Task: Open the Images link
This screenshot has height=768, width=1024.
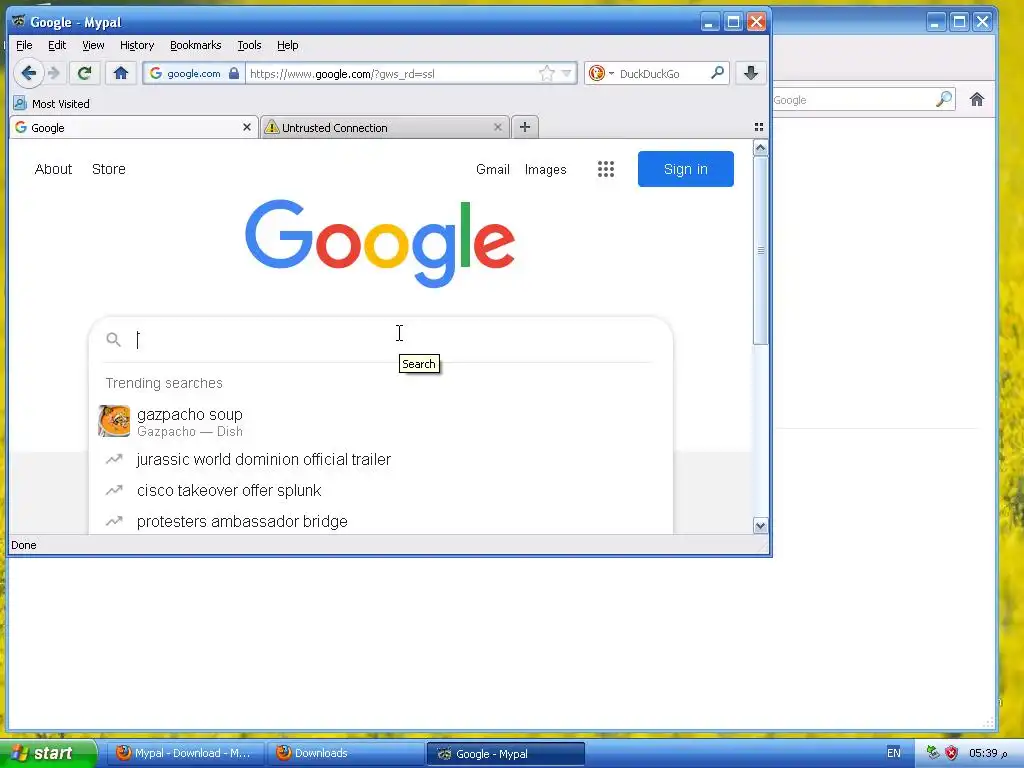Action: (545, 169)
